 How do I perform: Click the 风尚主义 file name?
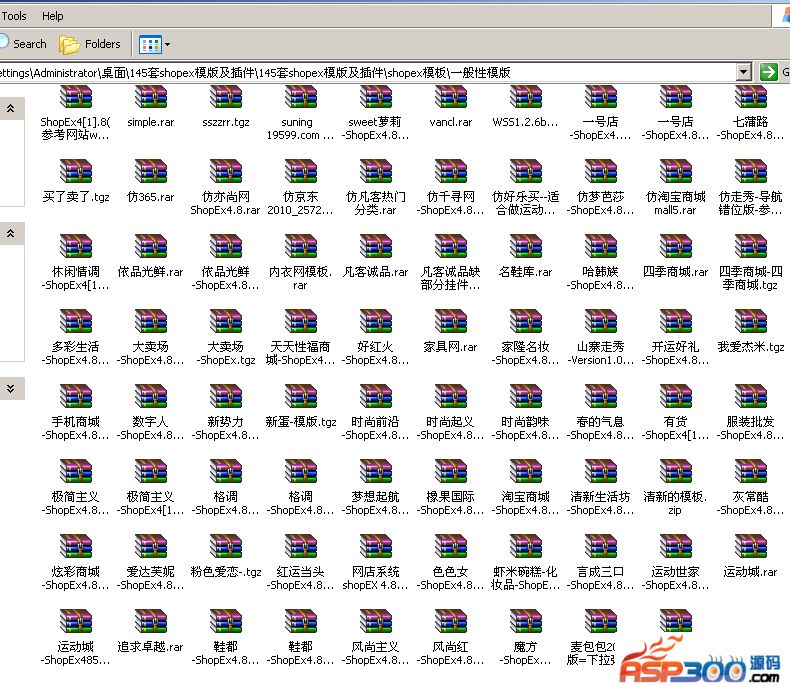pos(375,653)
